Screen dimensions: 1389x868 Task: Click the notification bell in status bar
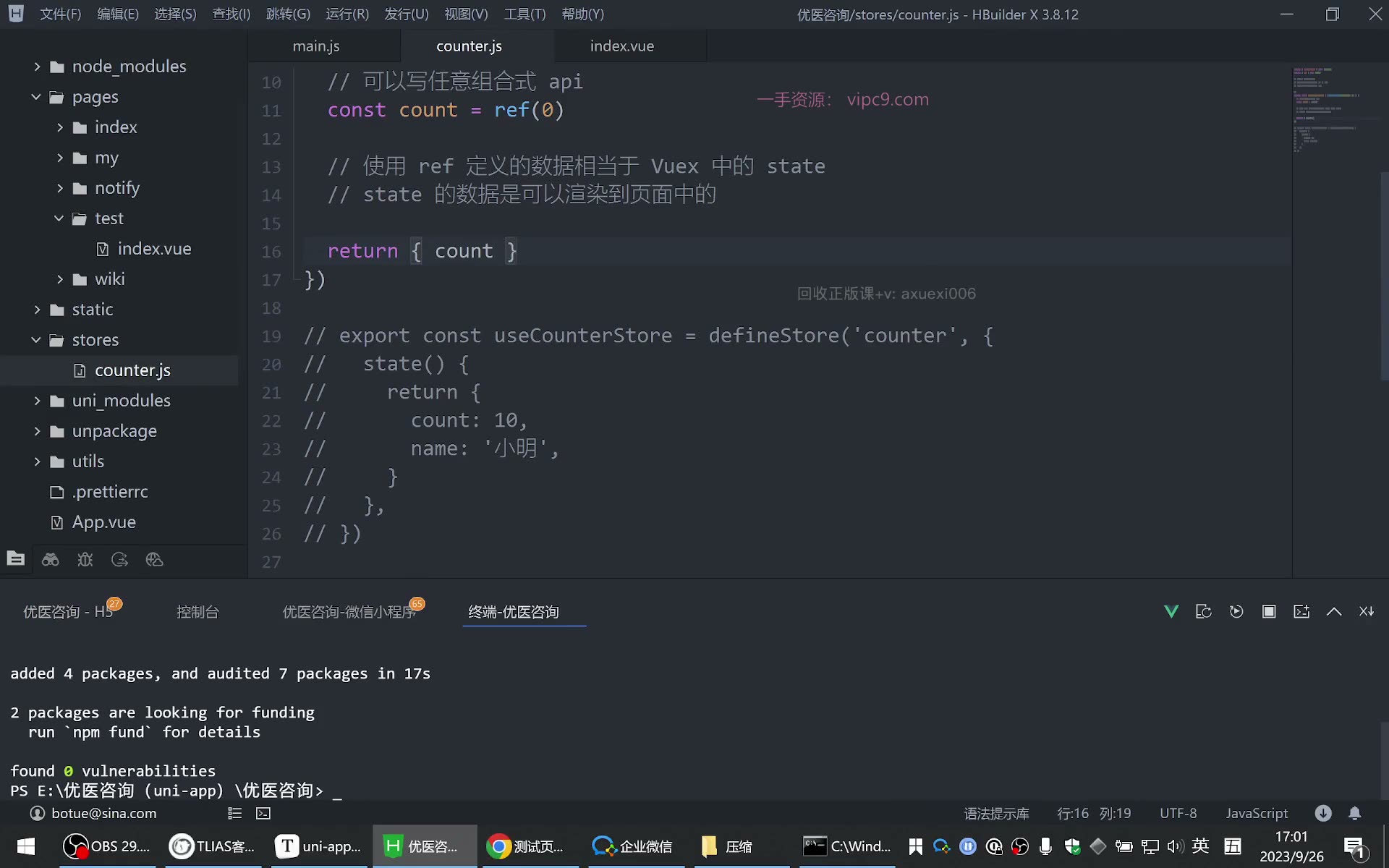(x=1355, y=813)
